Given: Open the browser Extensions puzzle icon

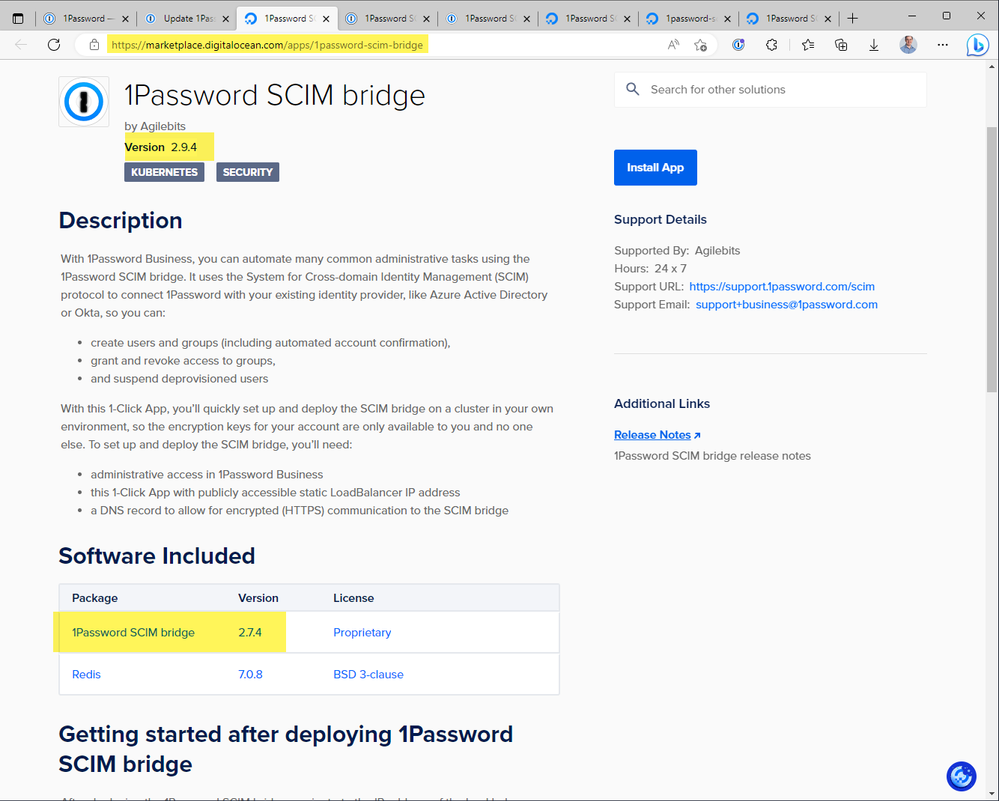Looking at the screenshot, I should 772,45.
